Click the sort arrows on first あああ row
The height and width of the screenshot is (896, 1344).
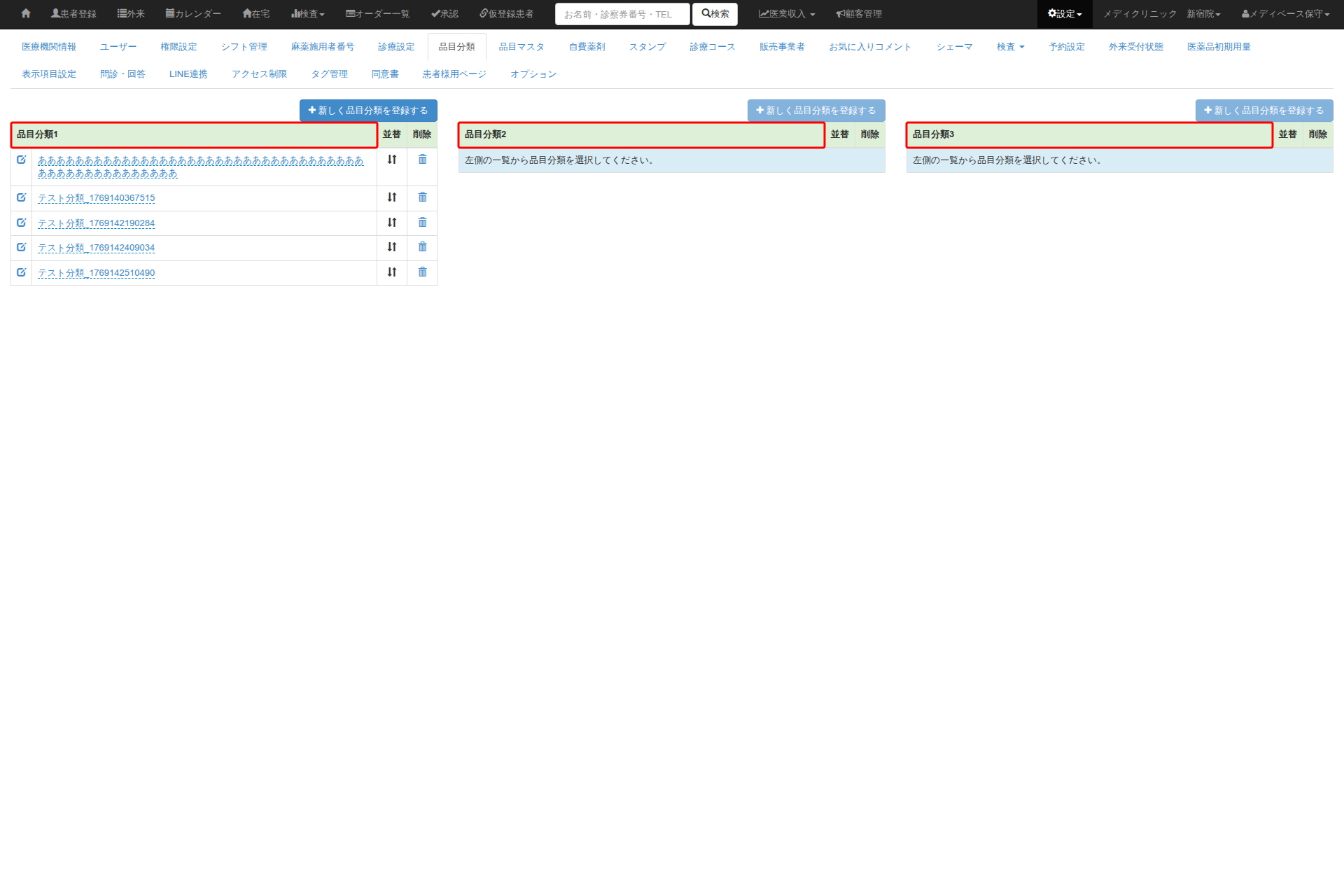point(392,160)
